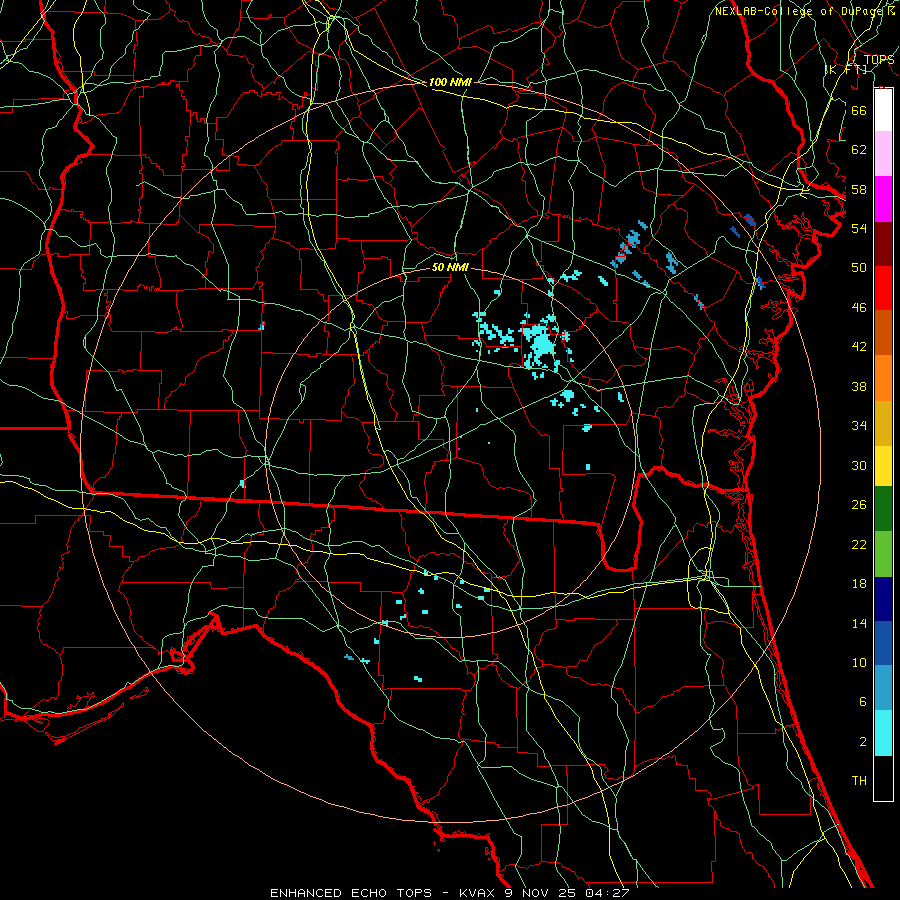Click the white swatch in the tops legend
900x900 pixels.
(883, 110)
